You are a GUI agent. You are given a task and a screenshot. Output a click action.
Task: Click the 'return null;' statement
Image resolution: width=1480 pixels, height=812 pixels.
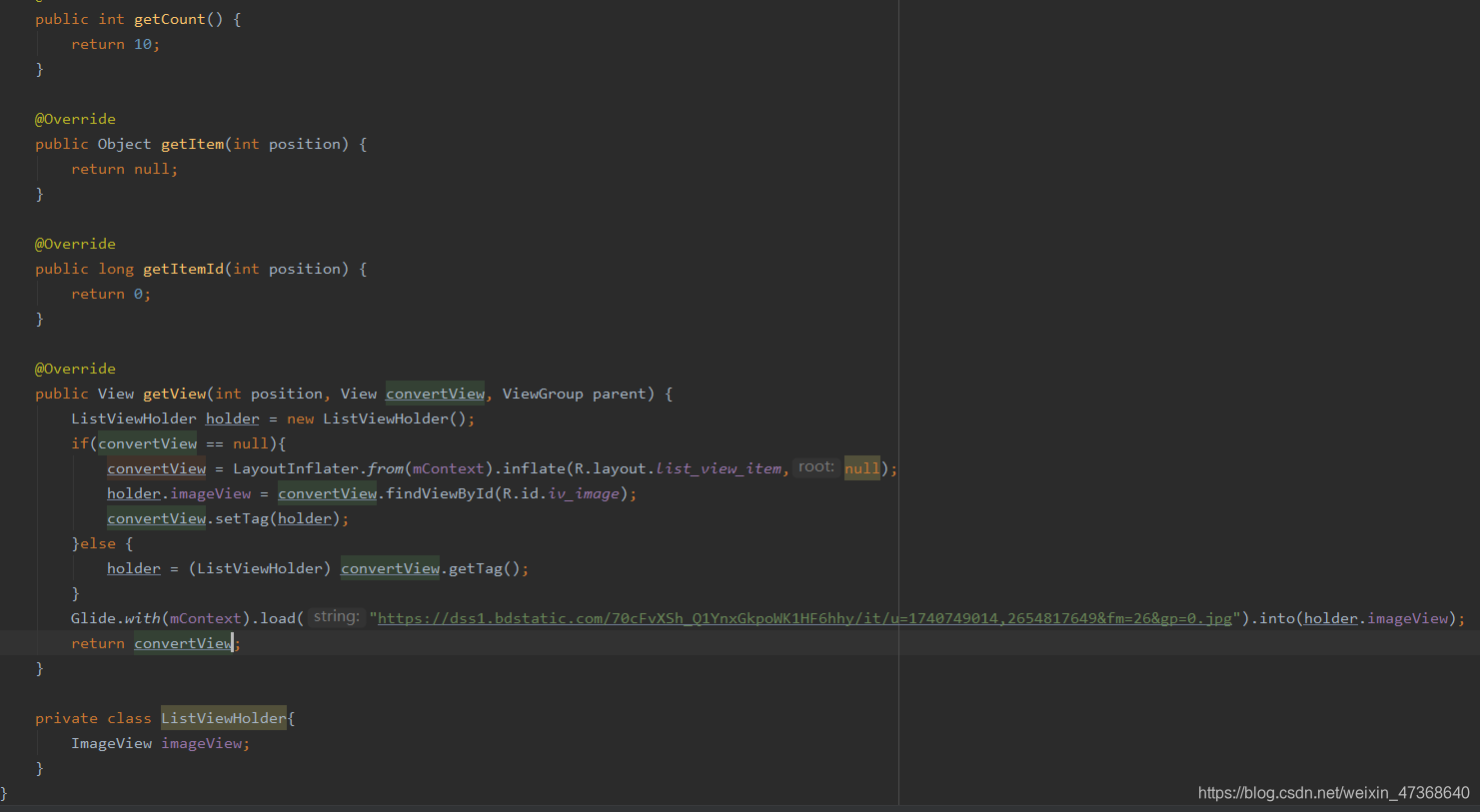click(124, 169)
